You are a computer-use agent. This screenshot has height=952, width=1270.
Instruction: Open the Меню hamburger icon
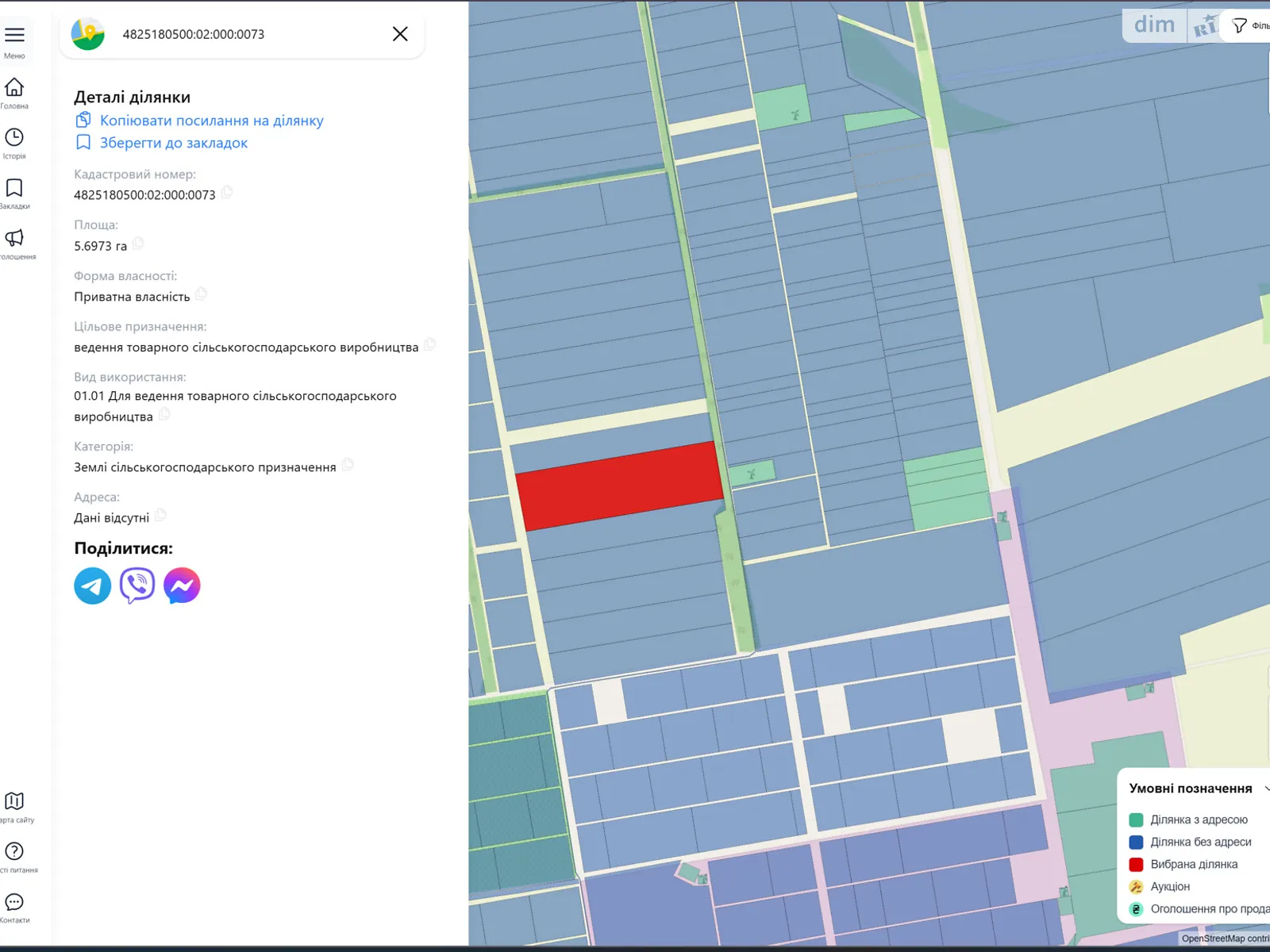coord(14,34)
